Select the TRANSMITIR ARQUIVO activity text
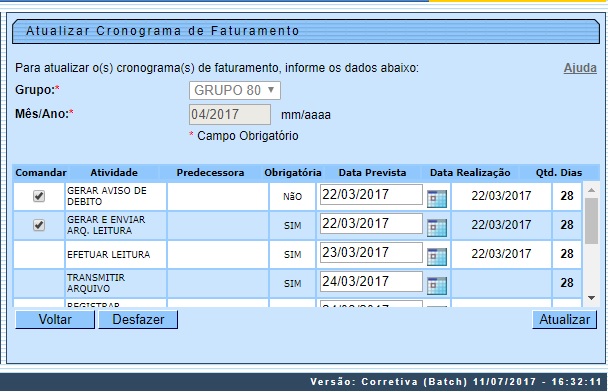This screenshot has width=608, height=392. (96, 283)
